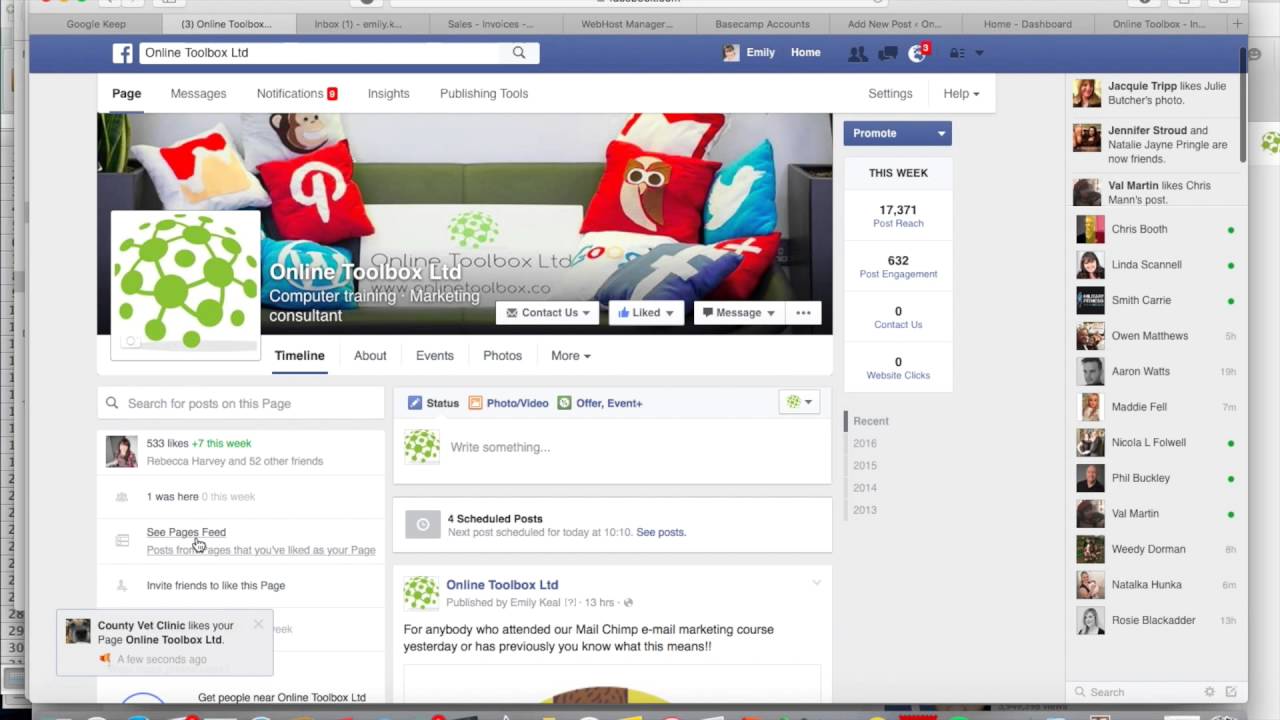Screen dimensions: 1280x720
Task: Click the Status pencil icon
Action: click(415, 403)
